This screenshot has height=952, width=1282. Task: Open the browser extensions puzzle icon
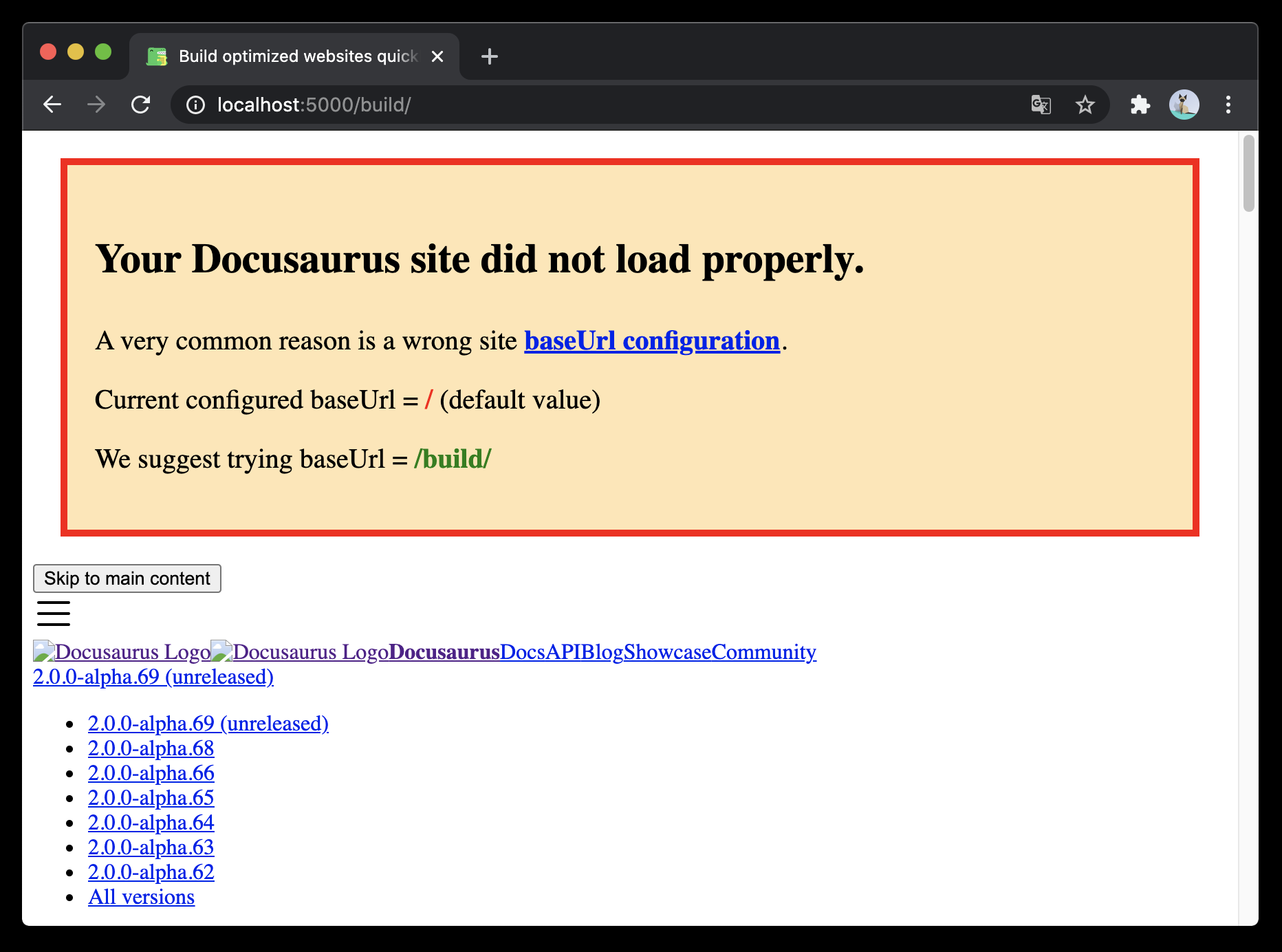click(x=1140, y=105)
